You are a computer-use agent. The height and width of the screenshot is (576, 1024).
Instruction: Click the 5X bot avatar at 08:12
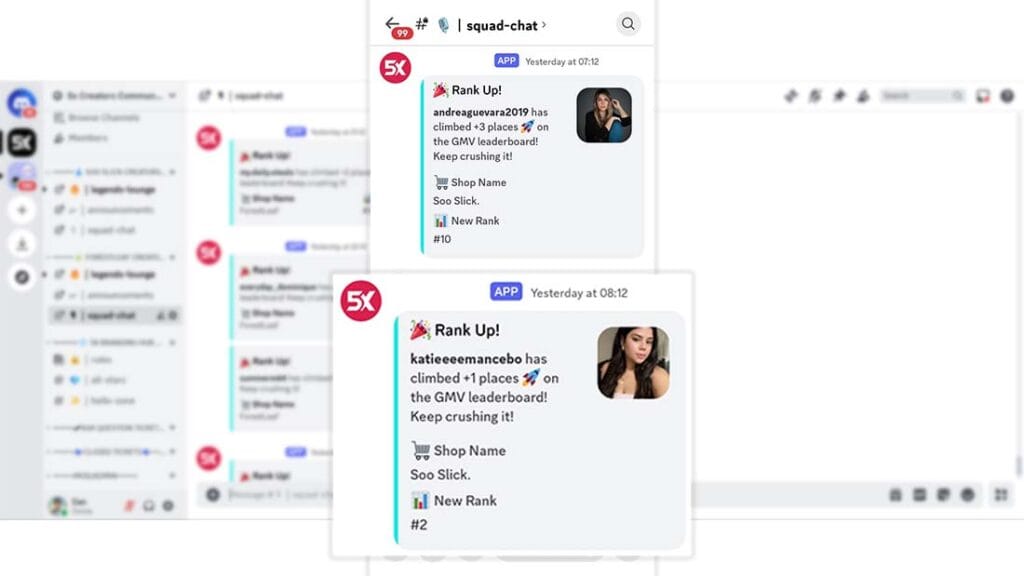360,301
